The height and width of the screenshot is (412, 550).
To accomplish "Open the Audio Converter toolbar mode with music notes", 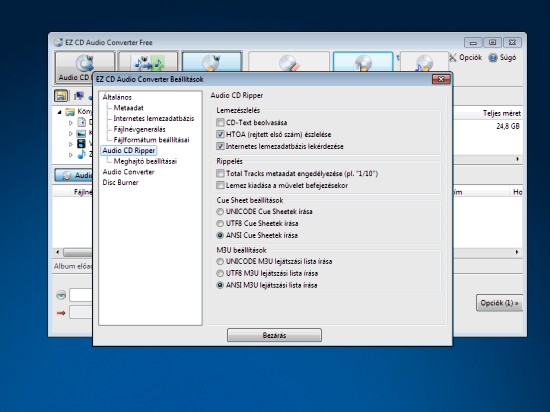I will [148, 62].
